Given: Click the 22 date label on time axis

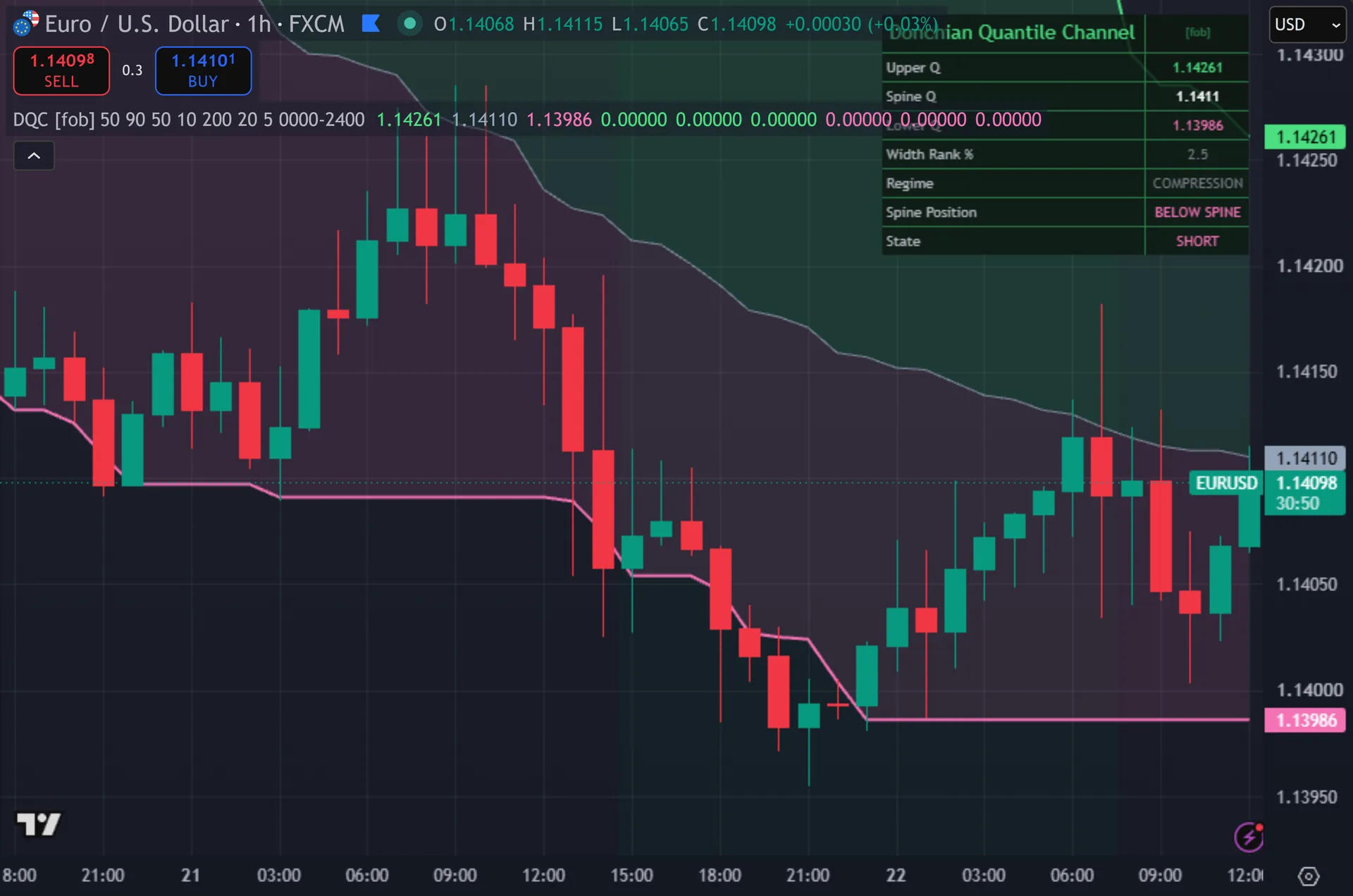Looking at the screenshot, I should click(x=896, y=876).
